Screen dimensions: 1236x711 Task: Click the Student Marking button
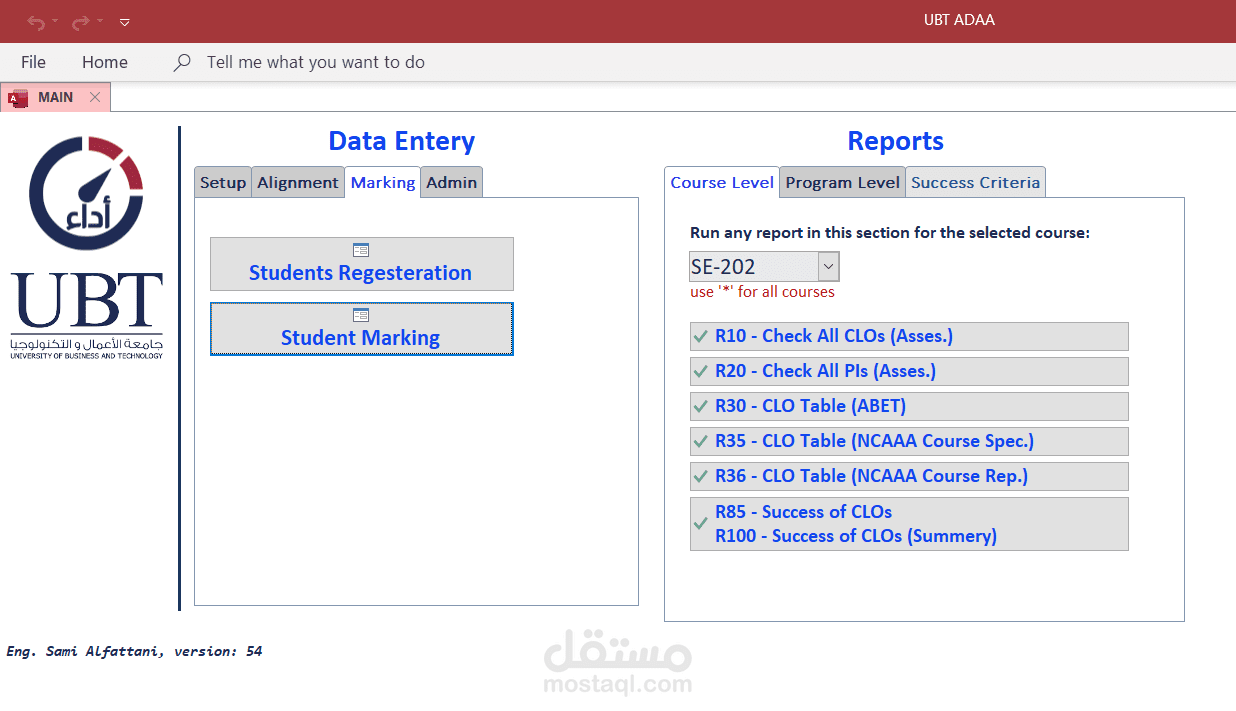pos(362,329)
